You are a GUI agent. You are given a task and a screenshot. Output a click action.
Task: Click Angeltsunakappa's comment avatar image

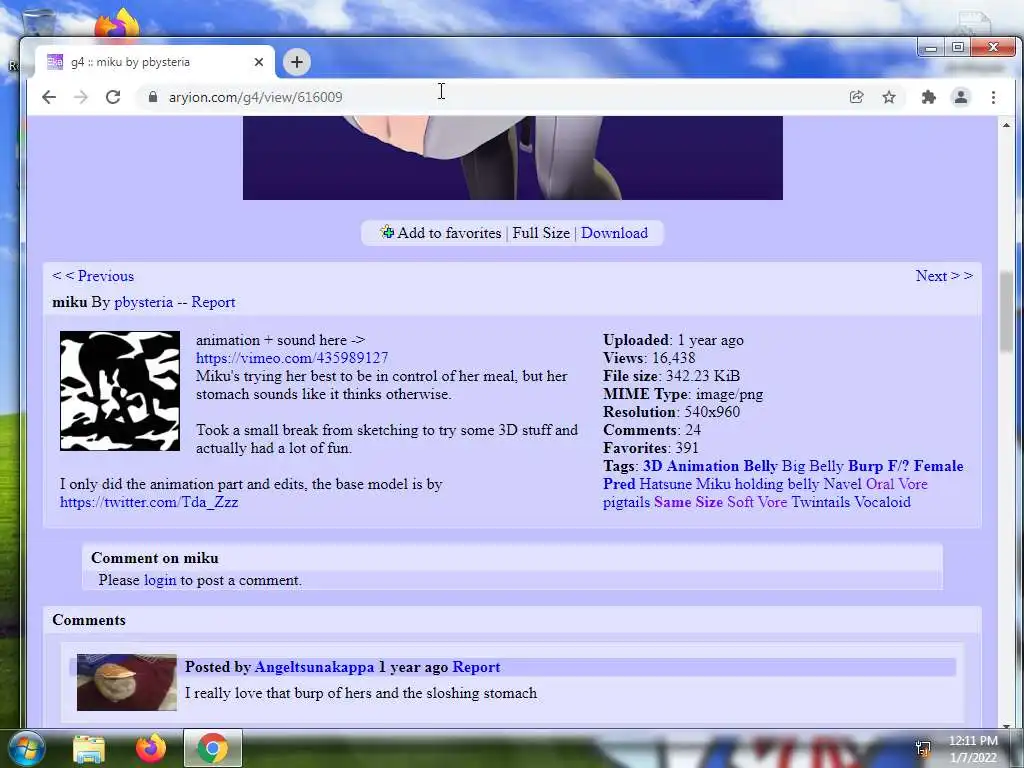tap(127, 682)
